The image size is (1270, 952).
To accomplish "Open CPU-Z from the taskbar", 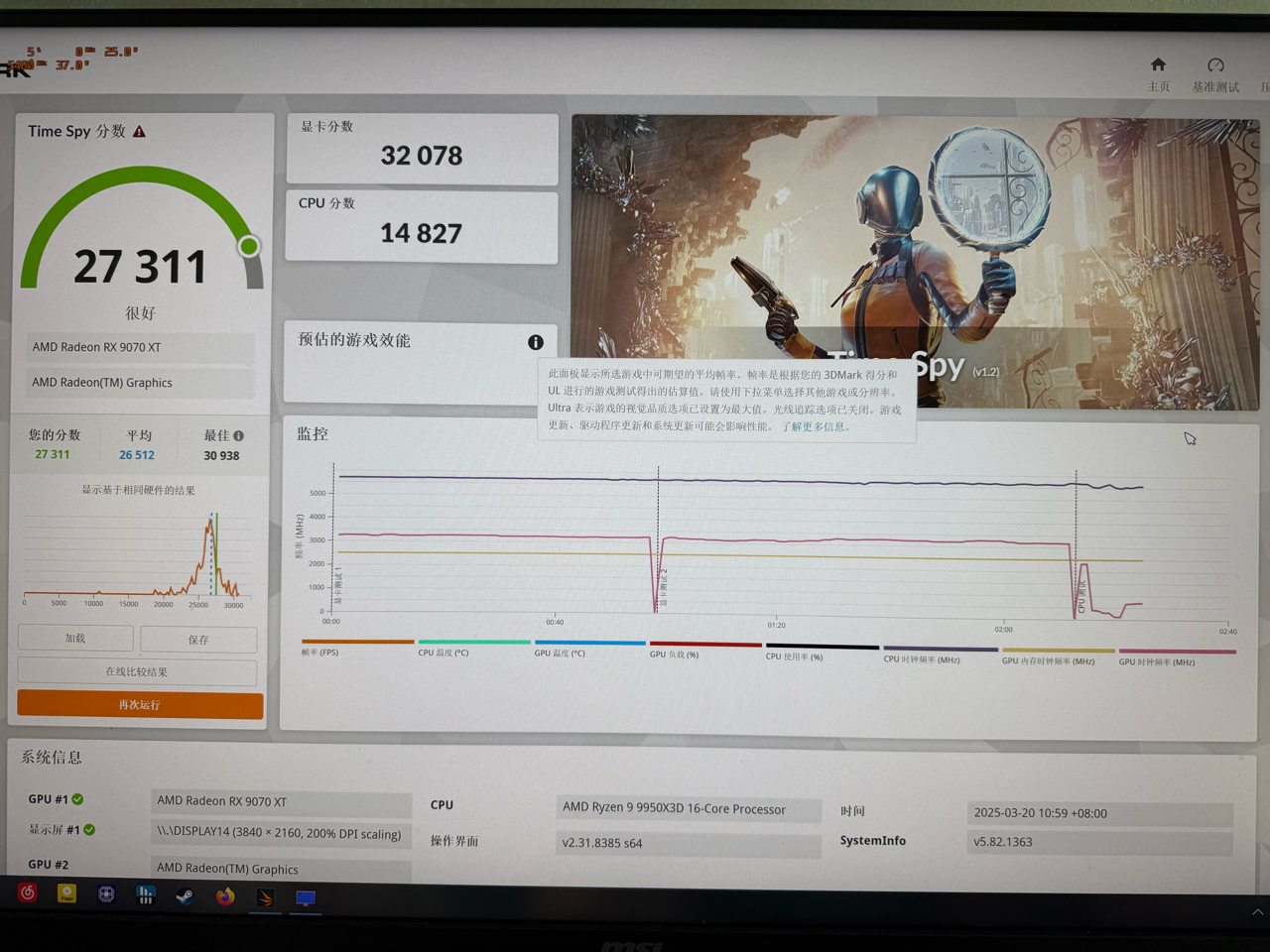I will pyautogui.click(x=106, y=895).
